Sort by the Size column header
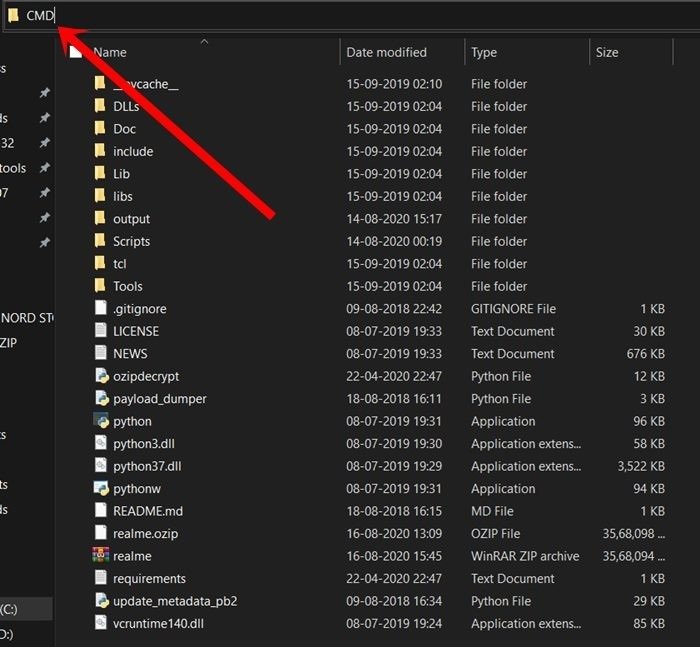 pyautogui.click(x=607, y=52)
